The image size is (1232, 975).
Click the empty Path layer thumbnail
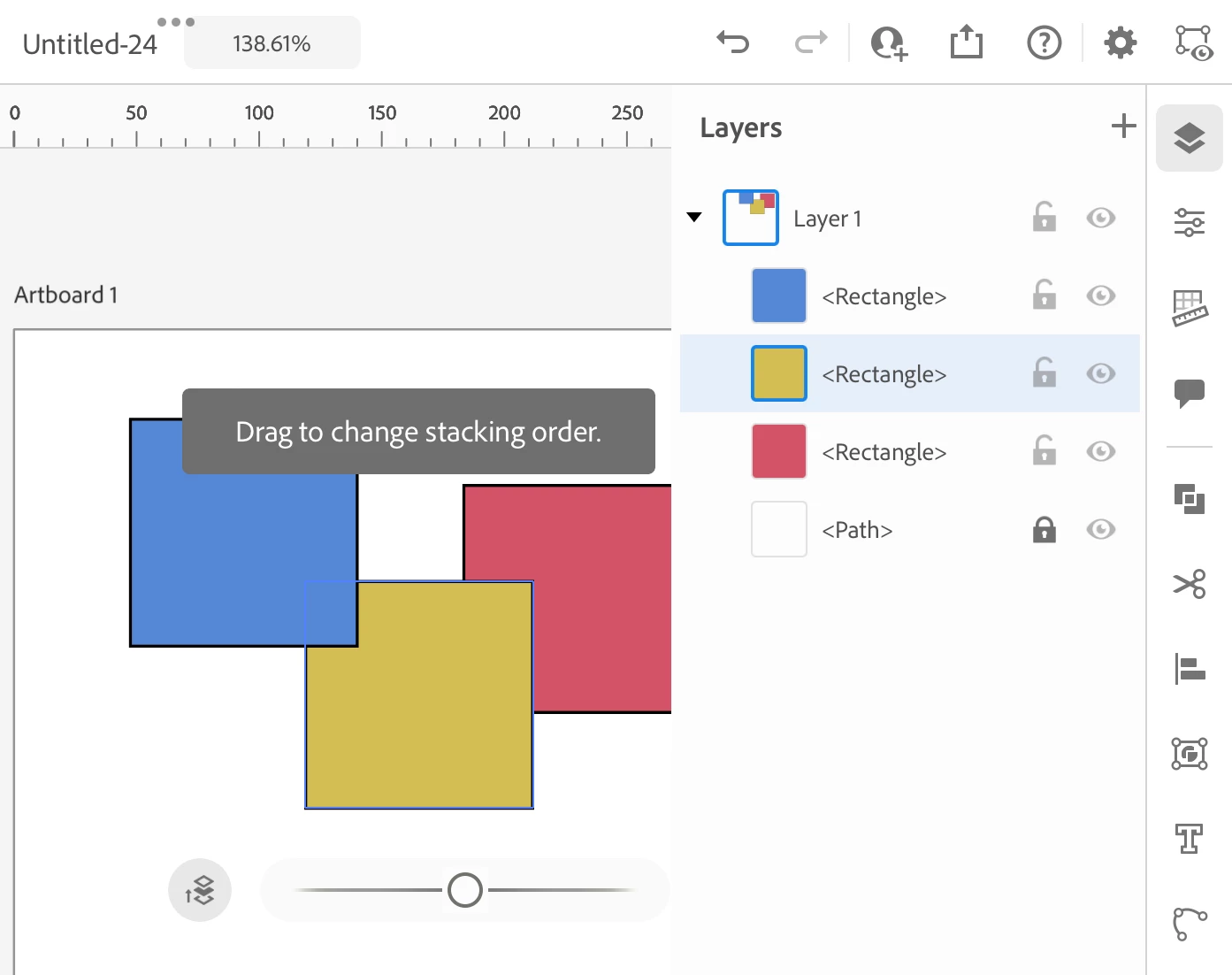[x=779, y=529]
